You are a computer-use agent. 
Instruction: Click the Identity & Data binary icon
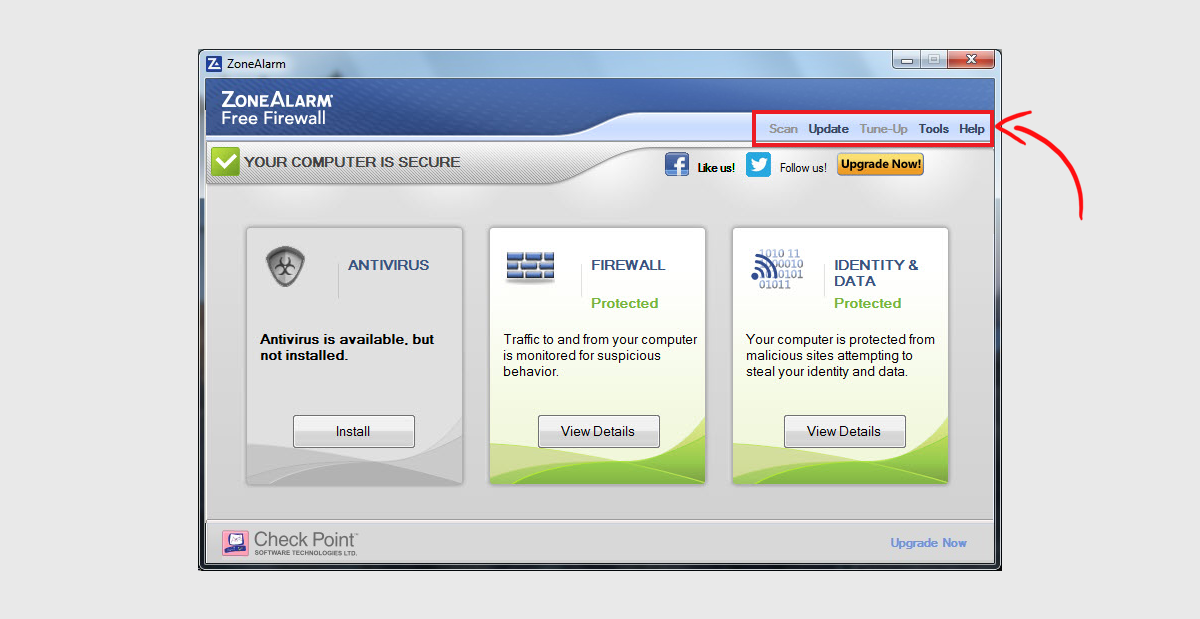[777, 268]
